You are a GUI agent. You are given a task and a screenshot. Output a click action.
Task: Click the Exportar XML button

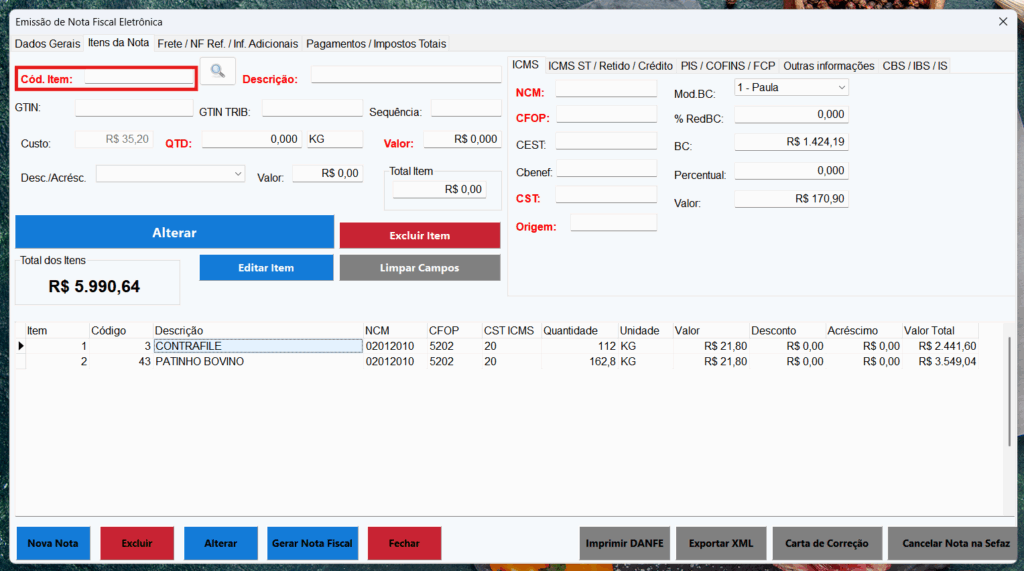coord(720,543)
